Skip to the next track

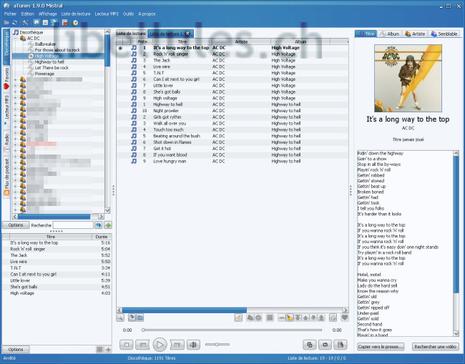point(177,344)
